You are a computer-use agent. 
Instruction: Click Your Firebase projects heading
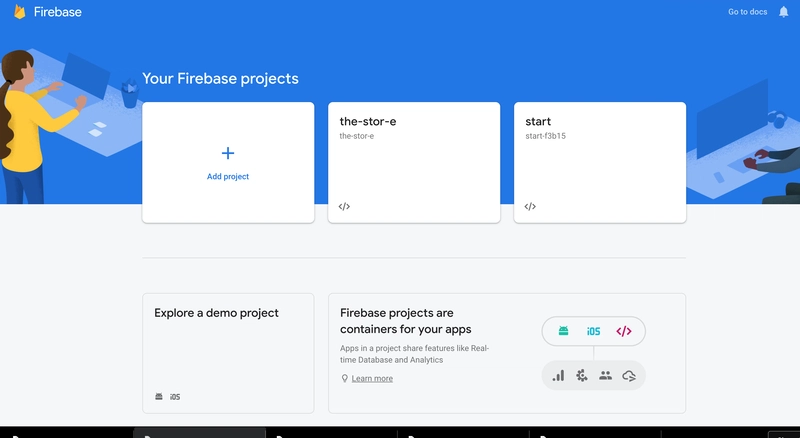click(x=220, y=79)
